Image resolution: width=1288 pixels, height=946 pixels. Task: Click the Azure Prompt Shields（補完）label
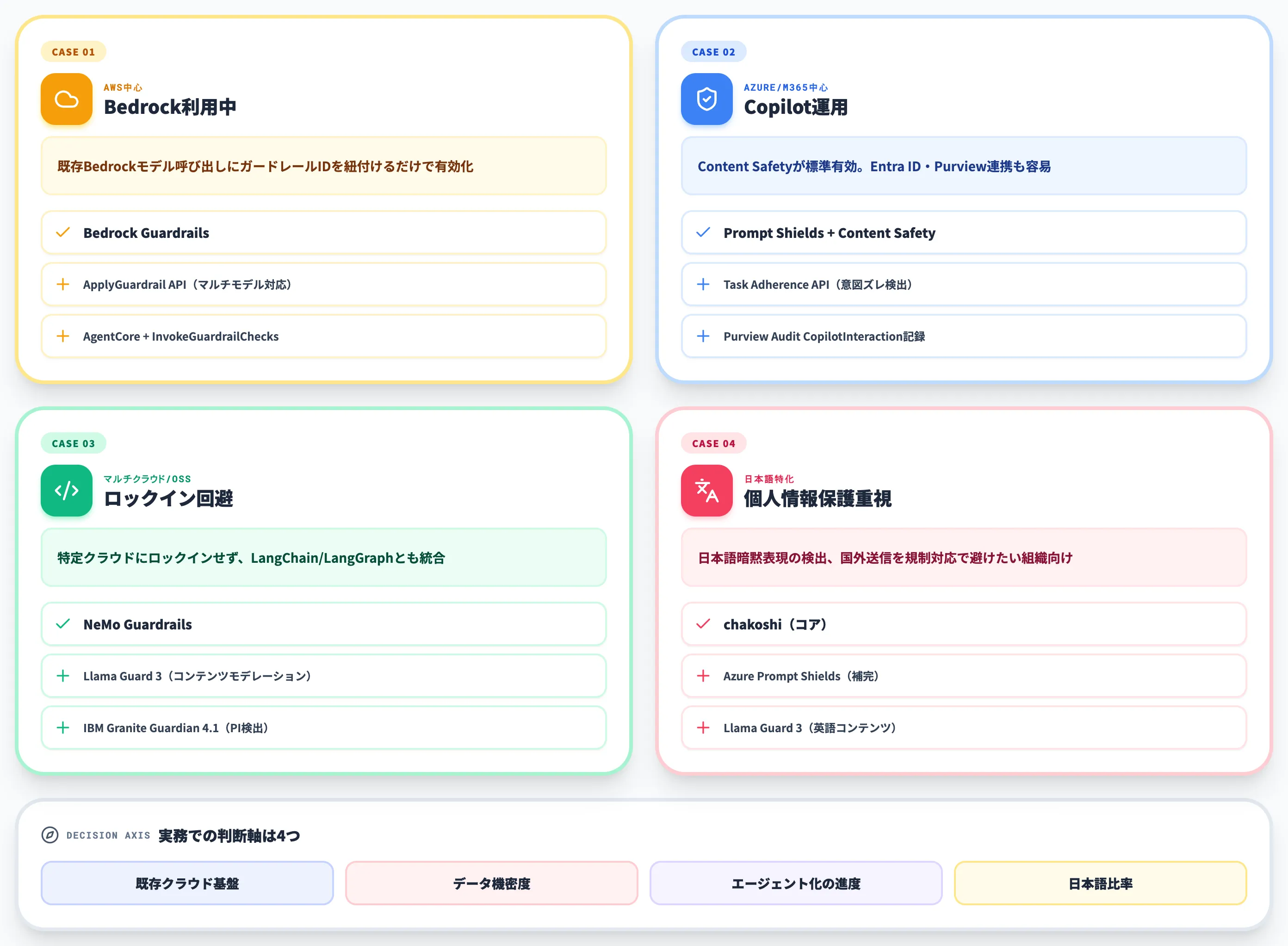pyautogui.click(x=803, y=676)
